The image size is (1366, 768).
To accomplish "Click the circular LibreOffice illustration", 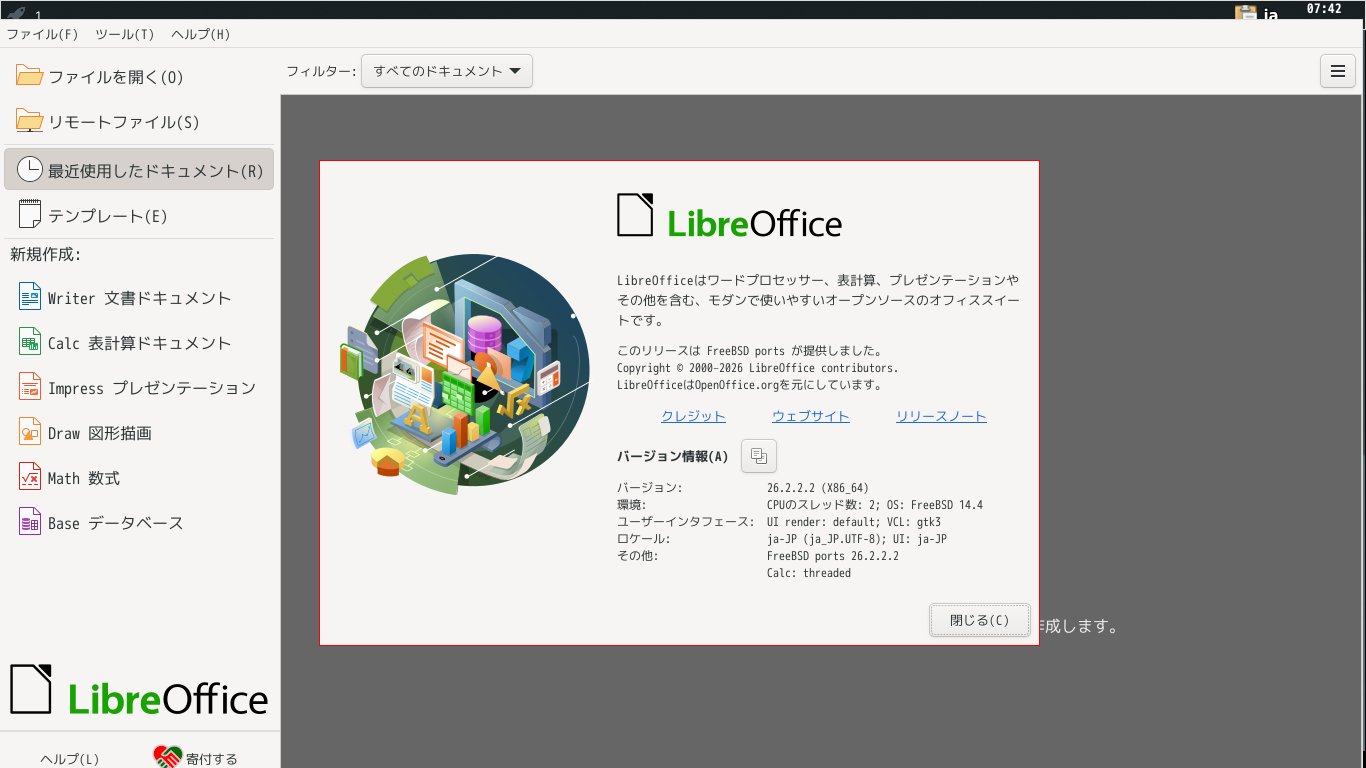I will [463, 374].
